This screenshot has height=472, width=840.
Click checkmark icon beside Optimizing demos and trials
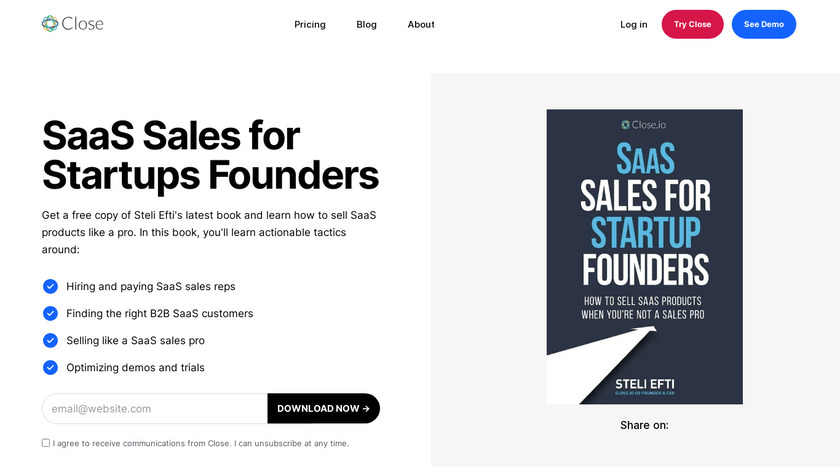coord(50,367)
